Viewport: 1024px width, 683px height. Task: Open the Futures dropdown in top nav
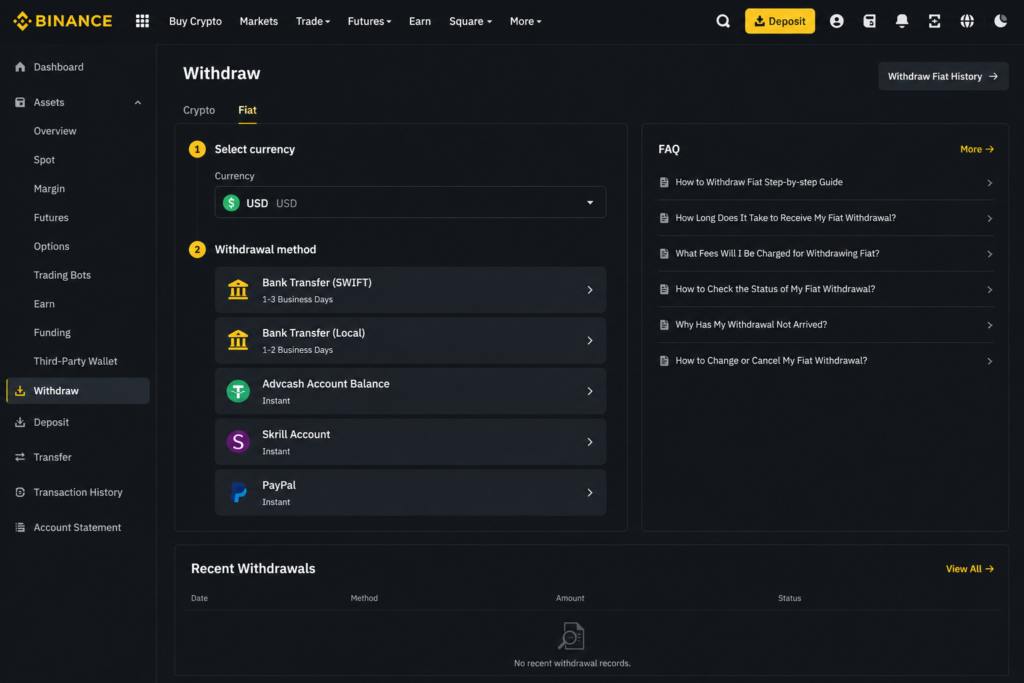pyautogui.click(x=369, y=21)
